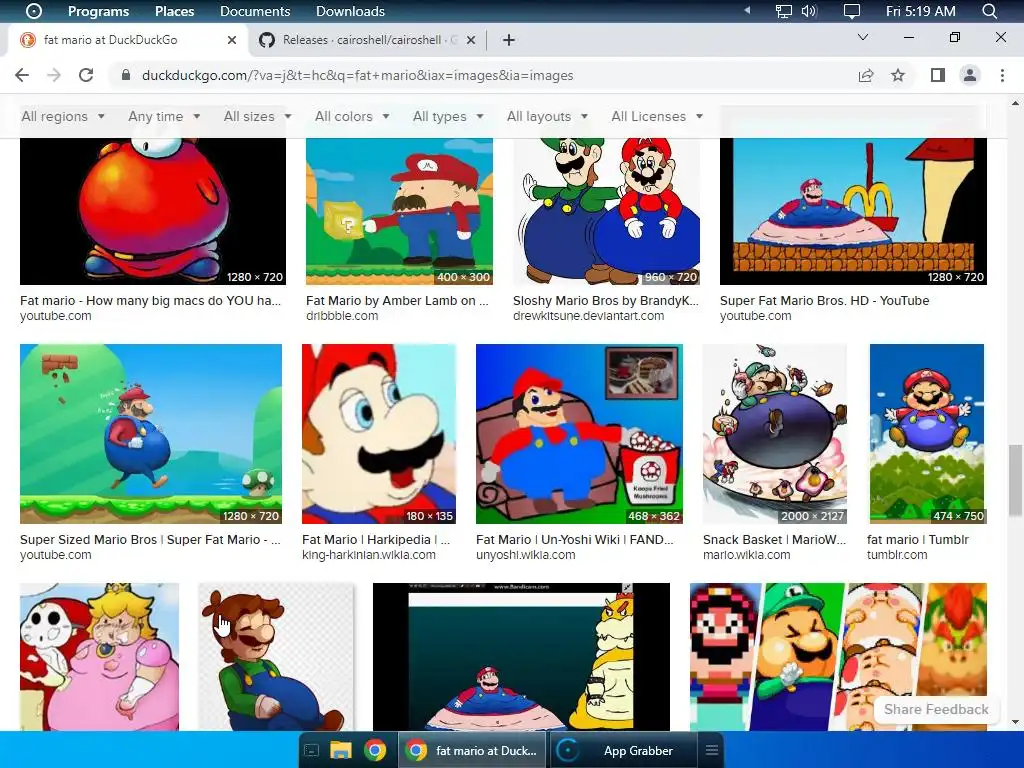Open the desktop overlay taskbar icon
1024x768 pixels.
[312, 750]
